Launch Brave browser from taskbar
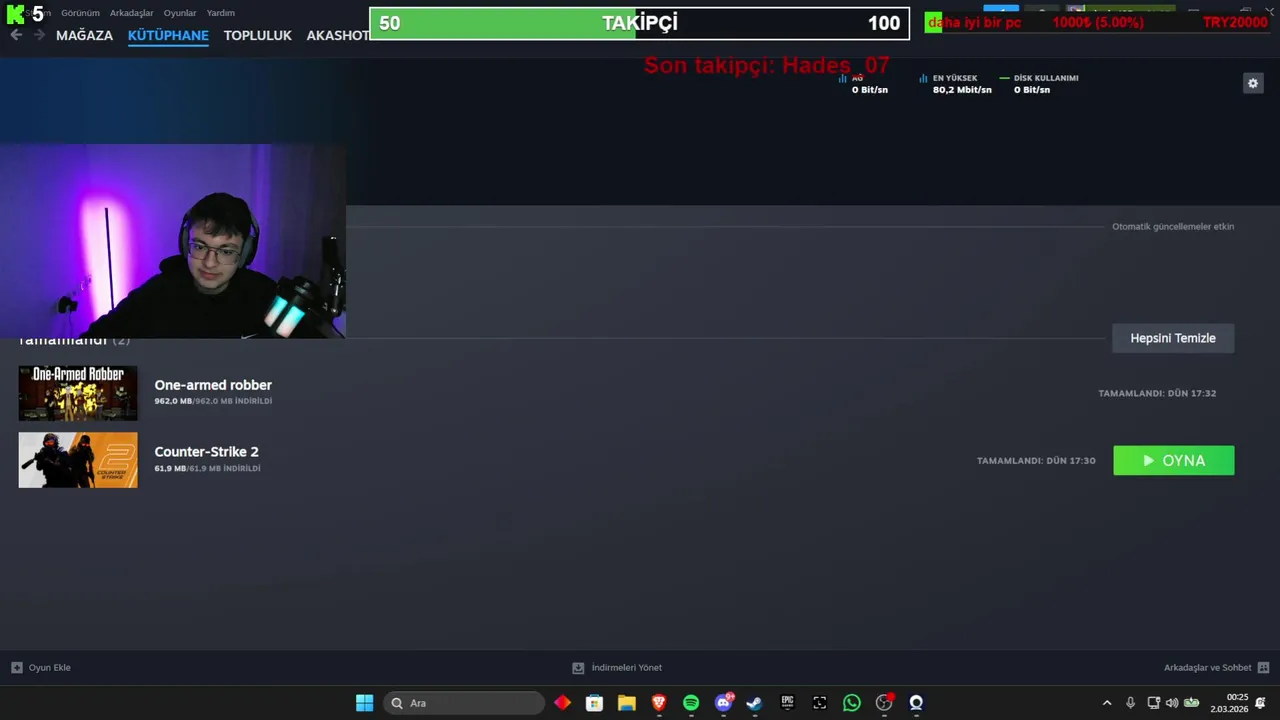 [x=658, y=703]
